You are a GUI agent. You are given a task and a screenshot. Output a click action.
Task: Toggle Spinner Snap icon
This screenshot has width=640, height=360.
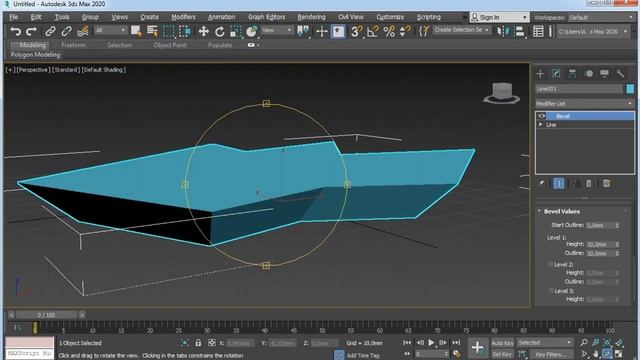[x=405, y=31]
